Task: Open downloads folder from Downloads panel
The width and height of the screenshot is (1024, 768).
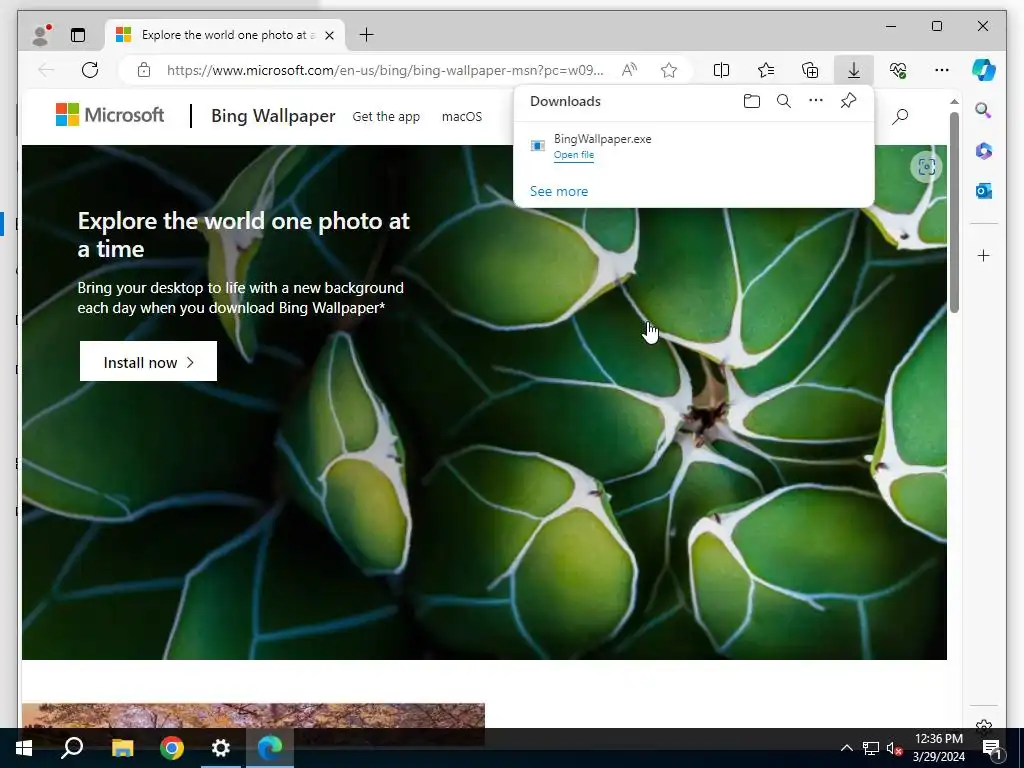Action: pos(752,101)
